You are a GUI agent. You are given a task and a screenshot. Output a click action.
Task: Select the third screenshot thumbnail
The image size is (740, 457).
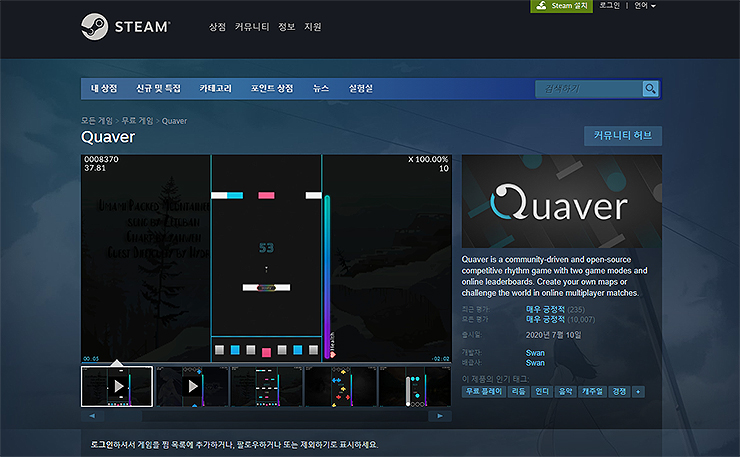click(x=266, y=386)
